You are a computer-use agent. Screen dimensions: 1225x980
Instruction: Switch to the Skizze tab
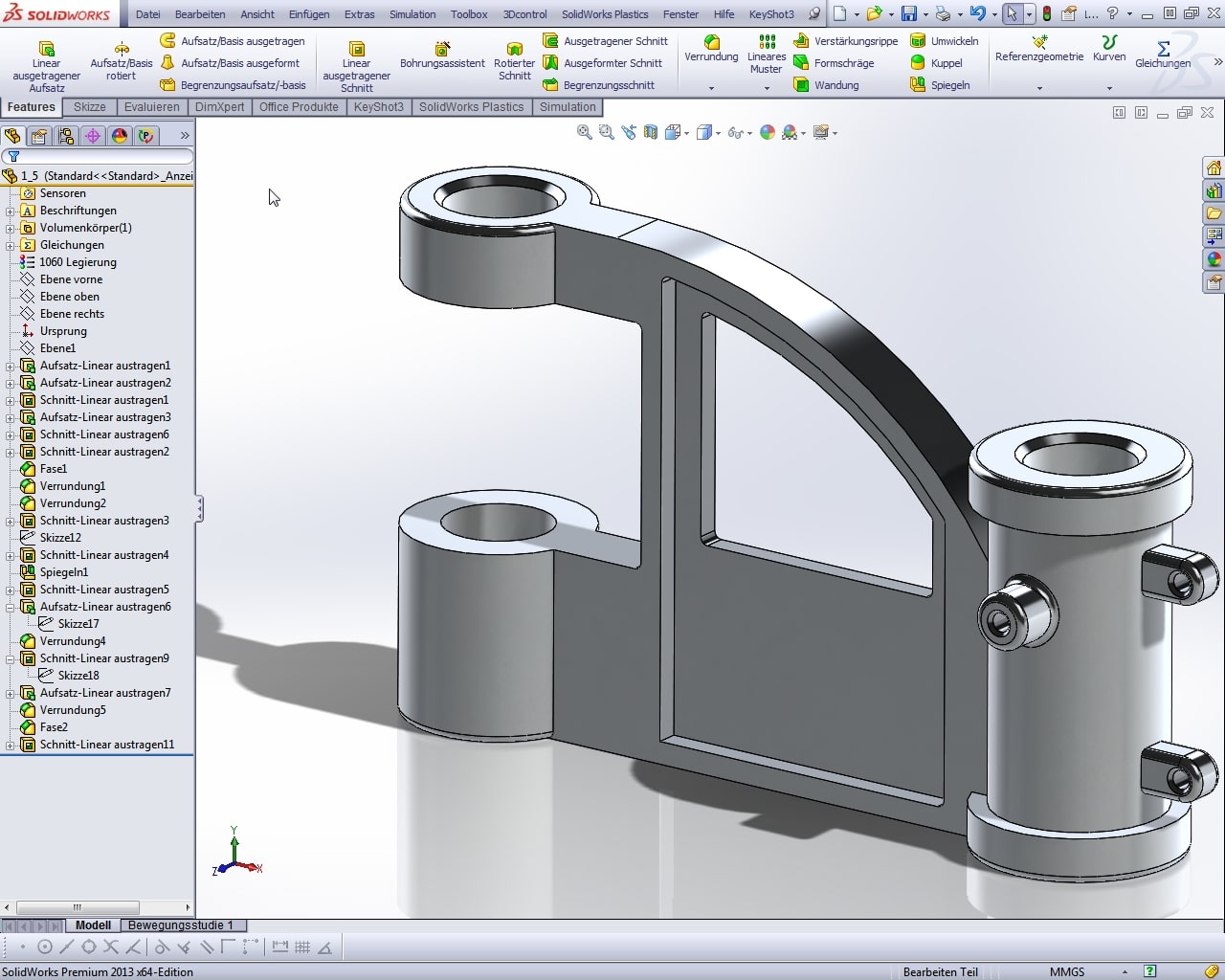click(89, 107)
